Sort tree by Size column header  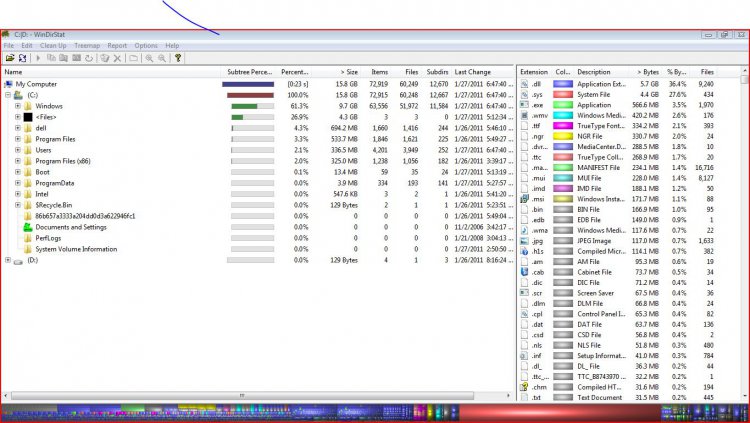tap(337, 72)
